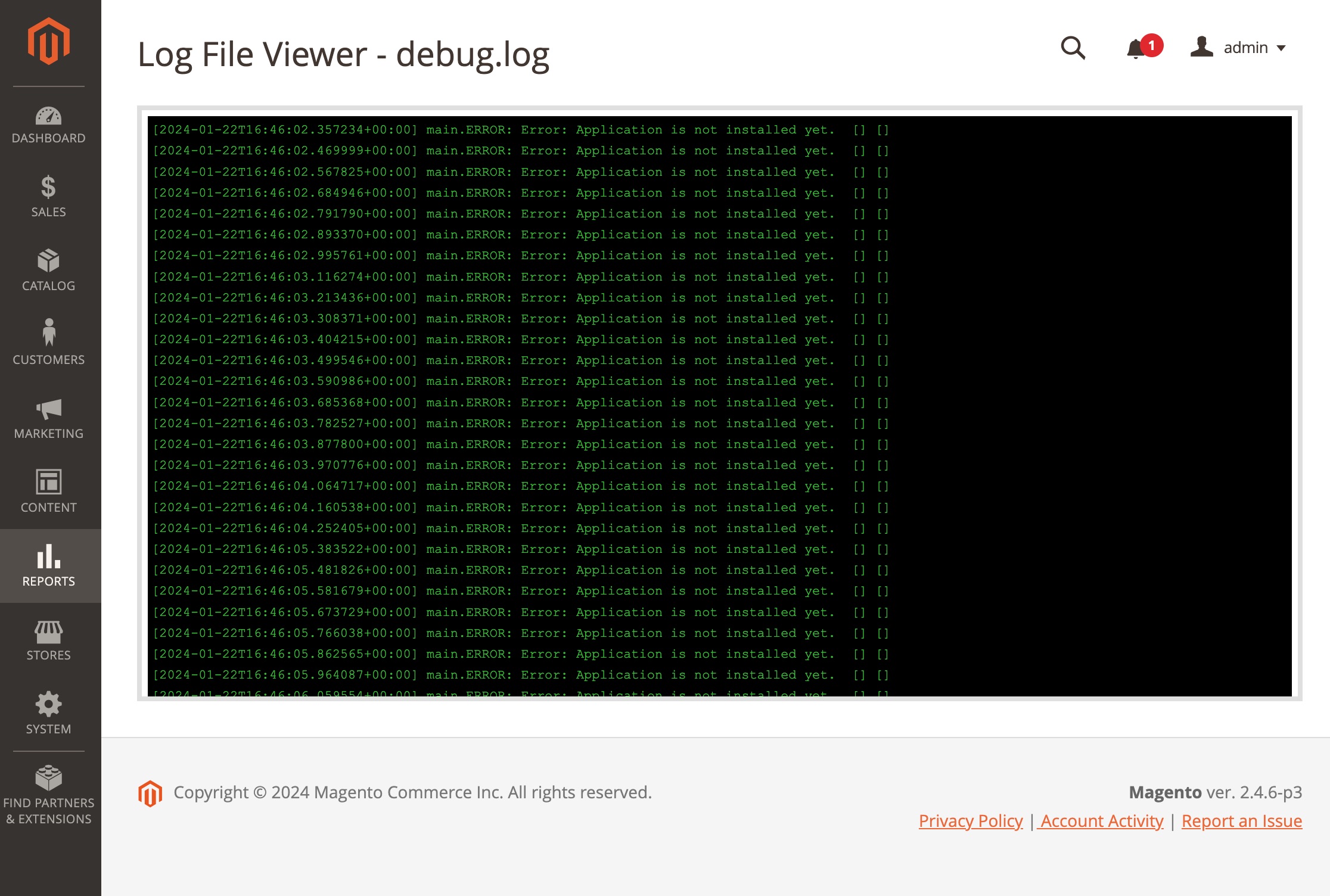Click the Magento logo in the sidebar
Viewport: 1330px width, 896px height.
click(x=49, y=41)
